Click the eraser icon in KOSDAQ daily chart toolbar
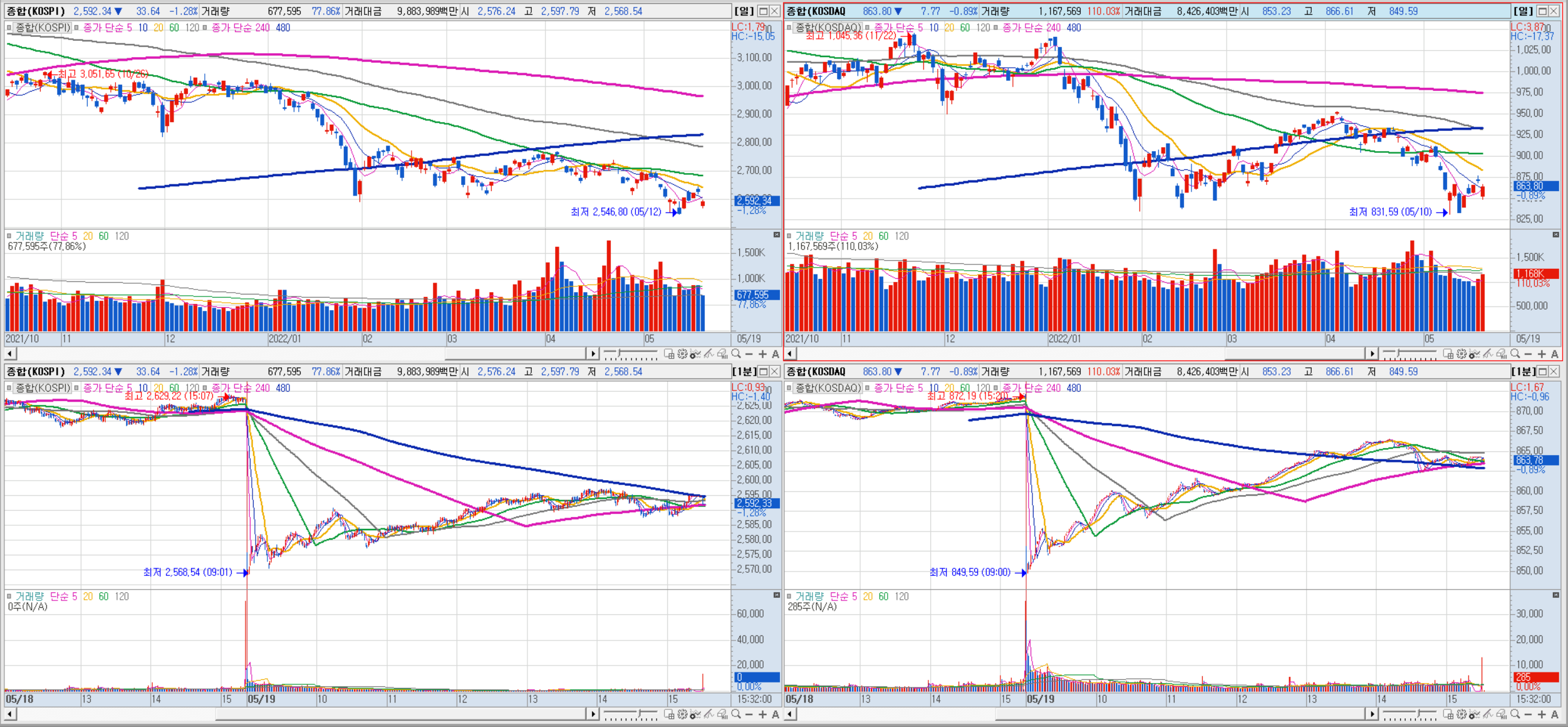 [x=1502, y=354]
